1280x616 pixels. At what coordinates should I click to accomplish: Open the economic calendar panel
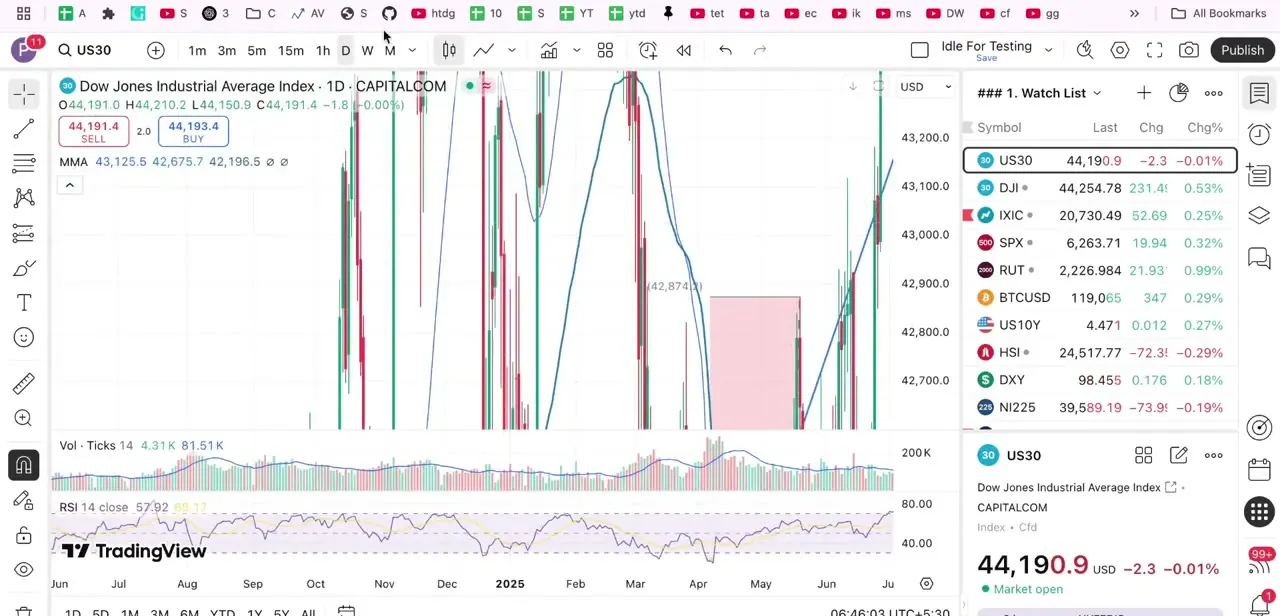click(1259, 470)
